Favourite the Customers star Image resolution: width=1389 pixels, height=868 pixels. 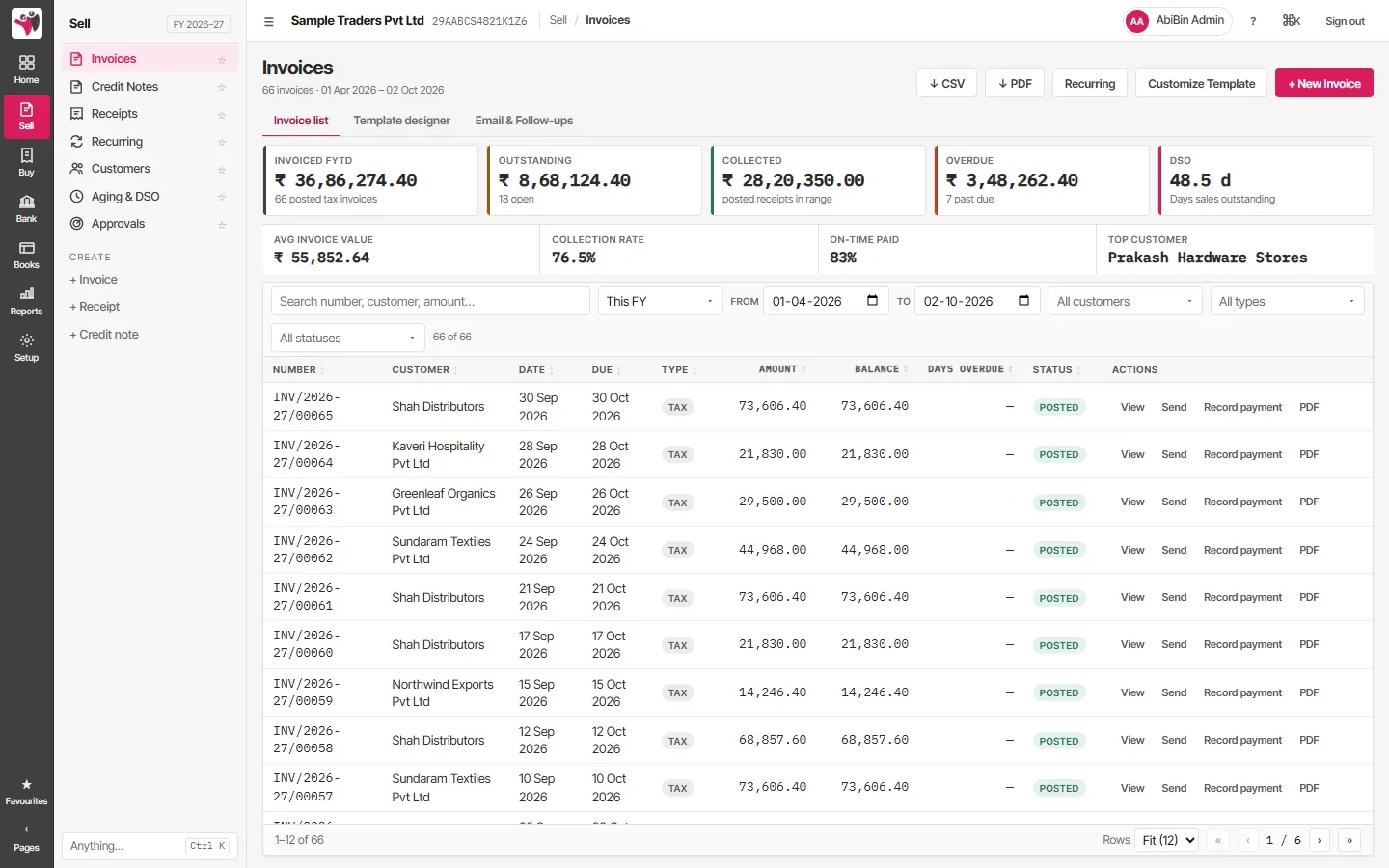222,170
